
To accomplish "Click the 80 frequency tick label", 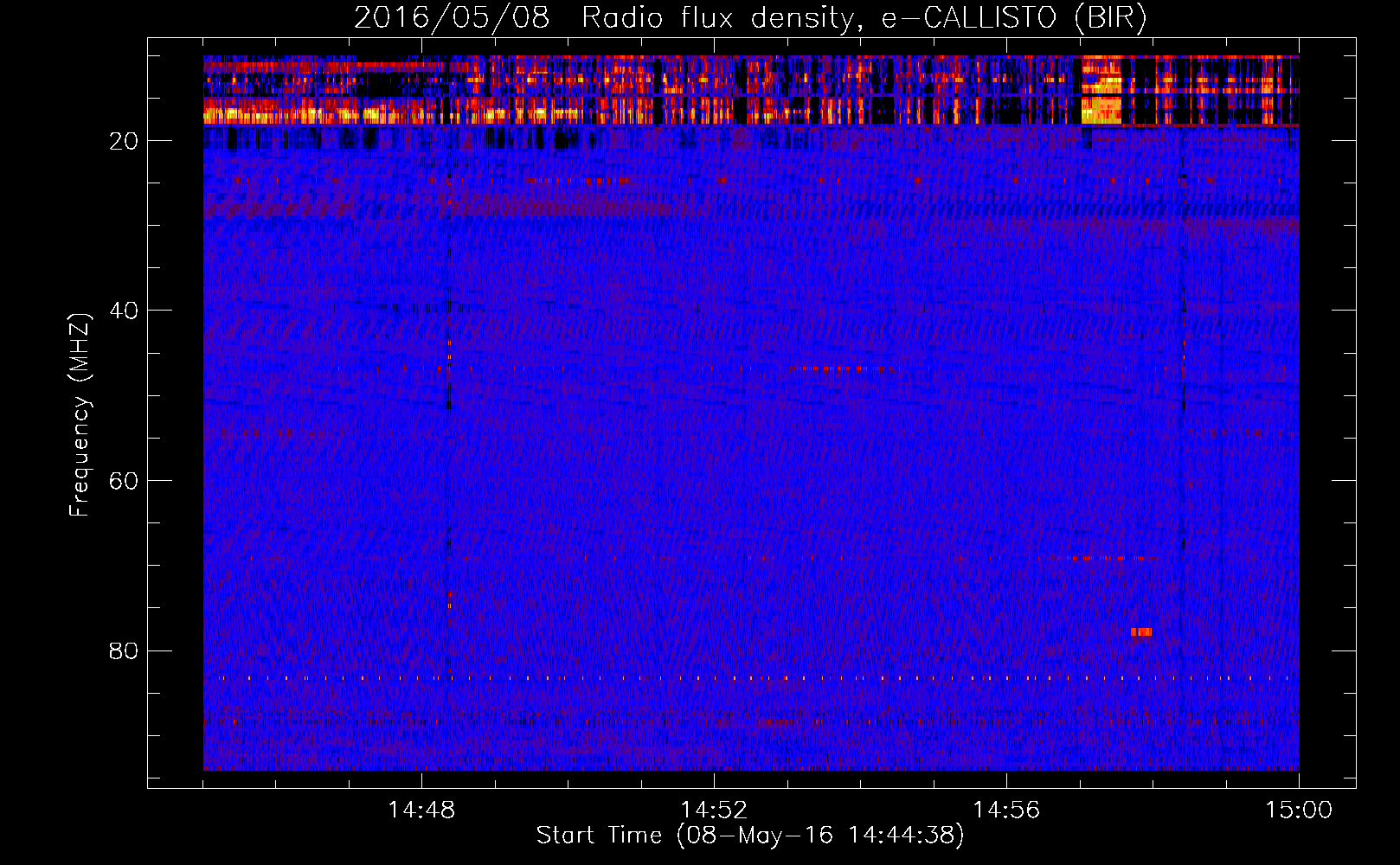I will coord(124,650).
